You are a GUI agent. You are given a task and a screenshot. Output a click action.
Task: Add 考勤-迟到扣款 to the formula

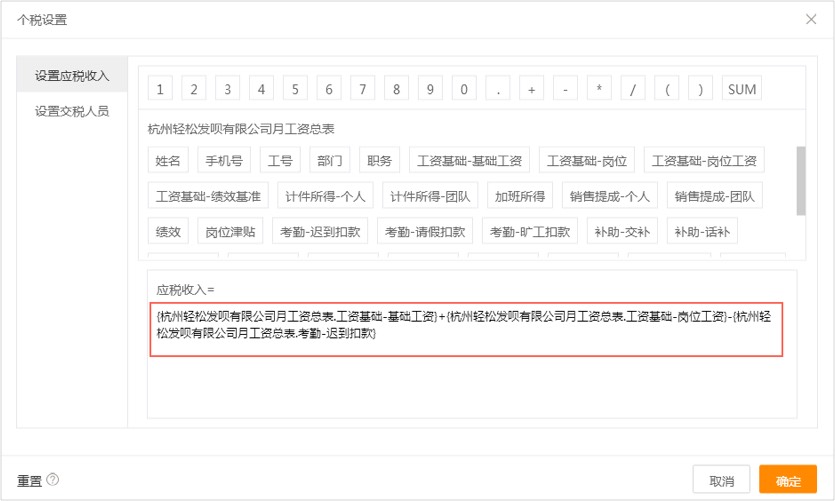[320, 231]
